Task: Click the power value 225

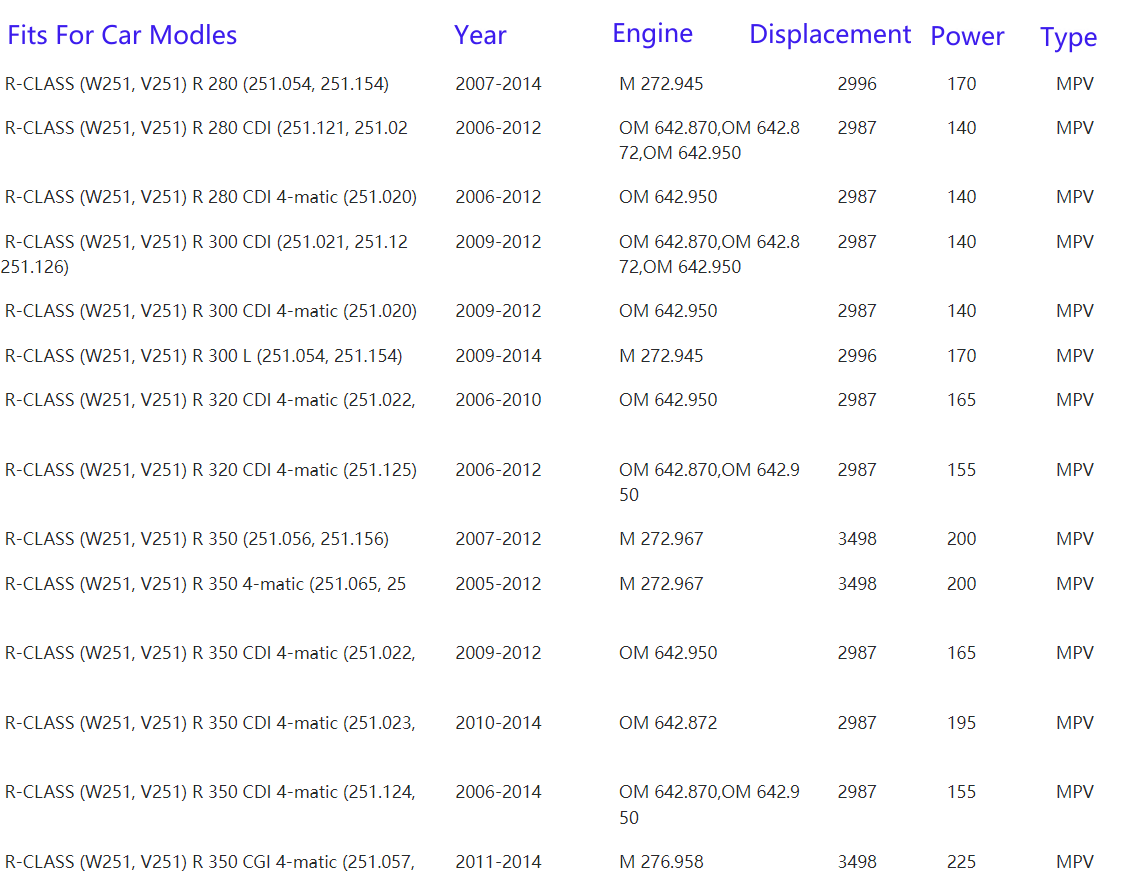Action: (x=961, y=862)
